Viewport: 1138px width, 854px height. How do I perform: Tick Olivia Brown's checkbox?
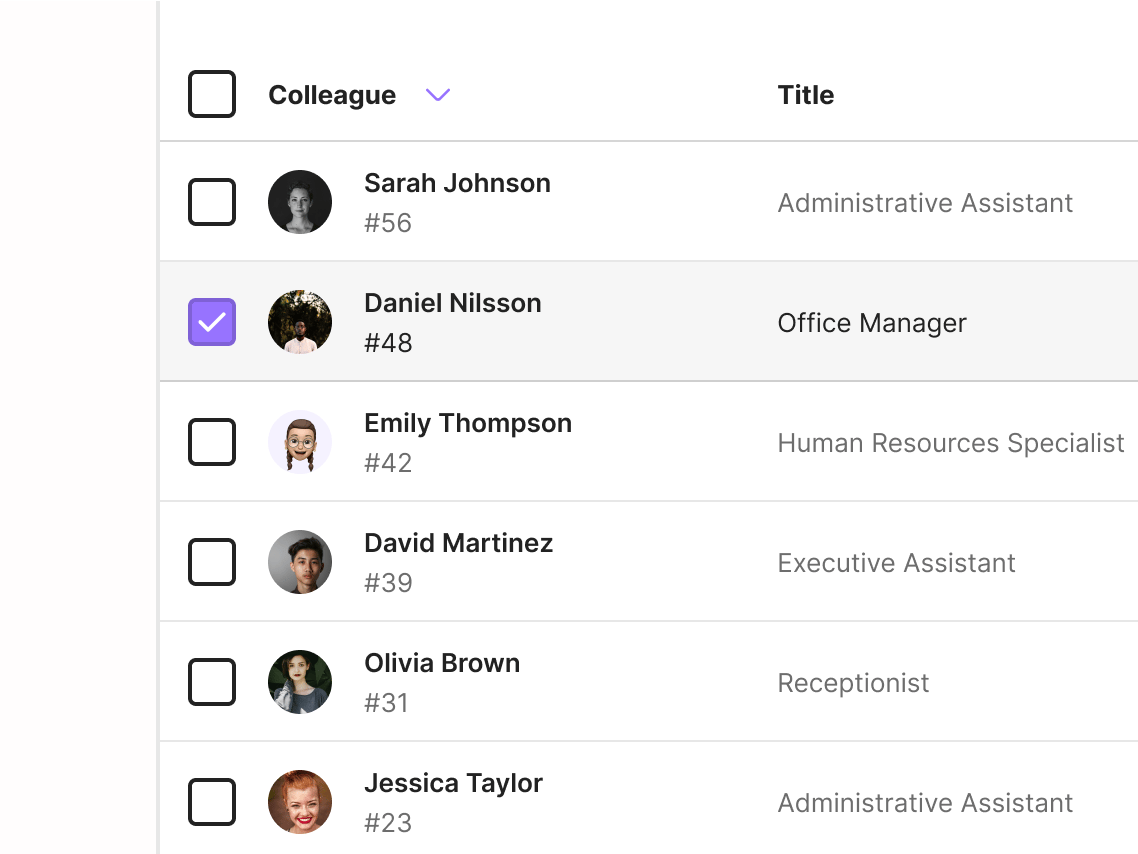click(x=211, y=681)
